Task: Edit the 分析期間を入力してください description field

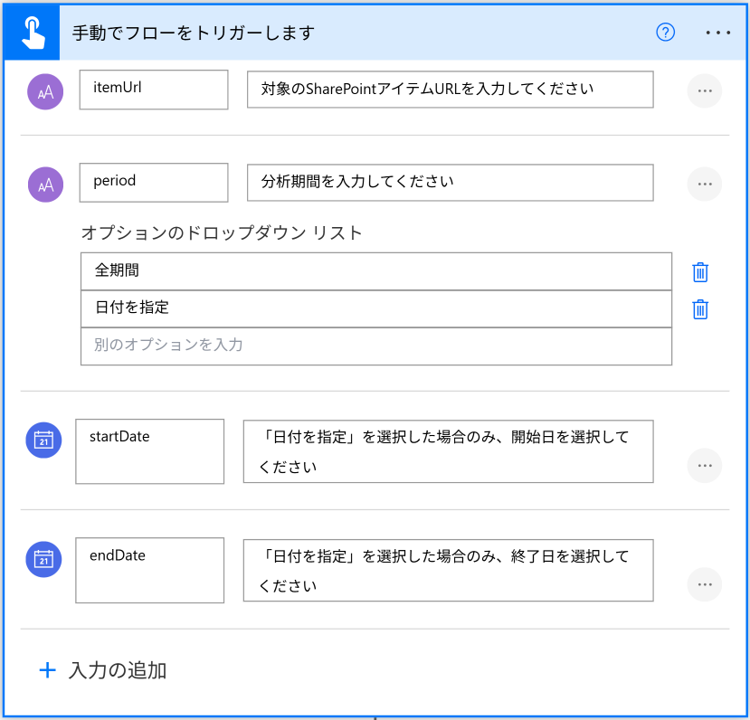Action: 450,182
